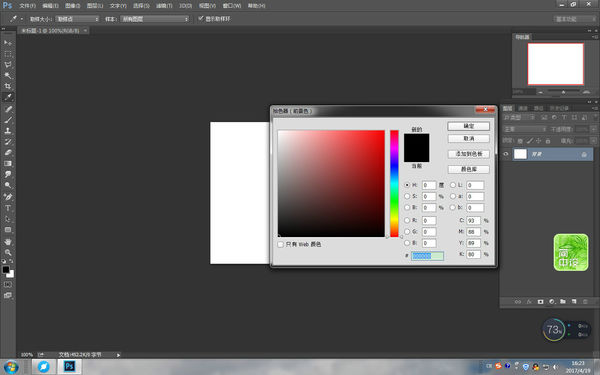Select the Eraser tool

pos(8,152)
